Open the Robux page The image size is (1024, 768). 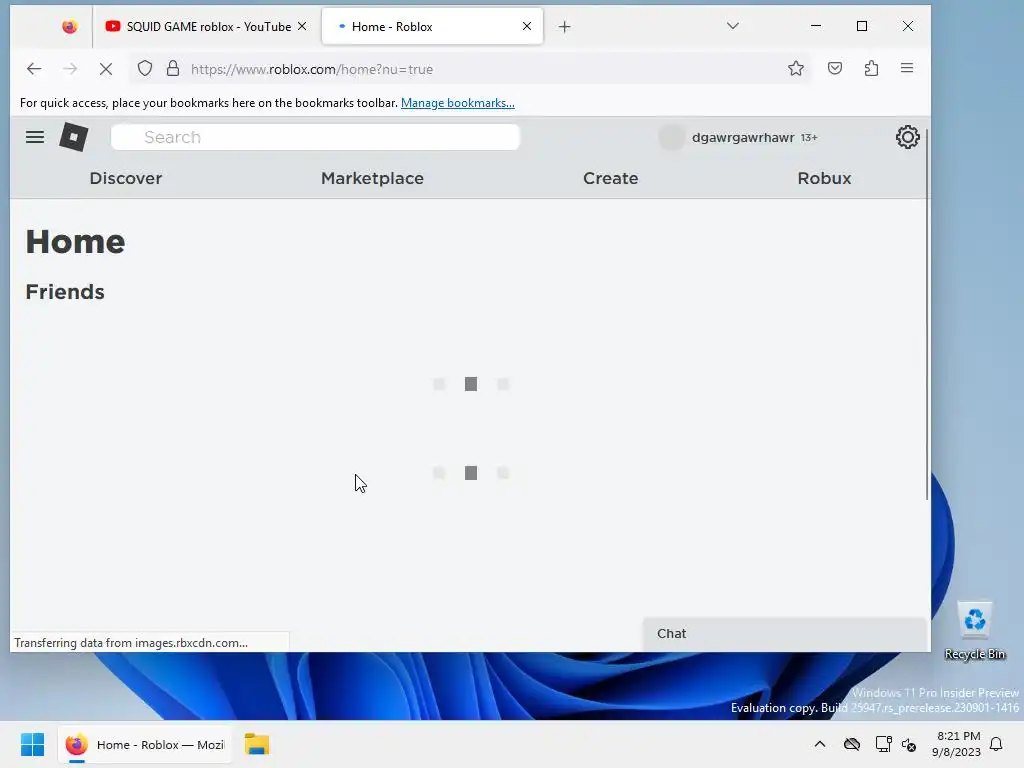(824, 178)
